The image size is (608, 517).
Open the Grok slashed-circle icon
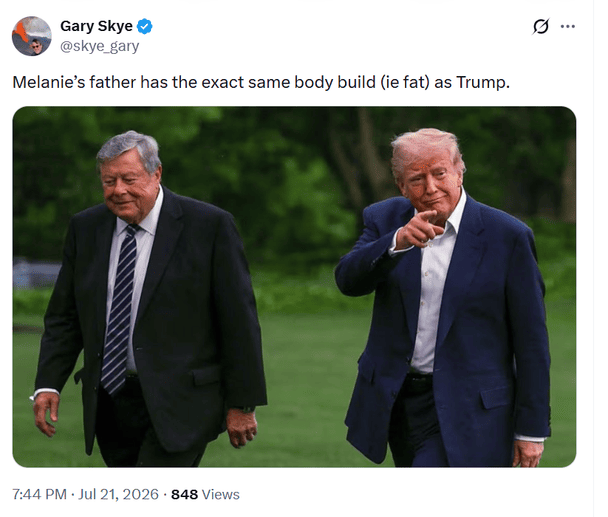pyautogui.click(x=540, y=26)
